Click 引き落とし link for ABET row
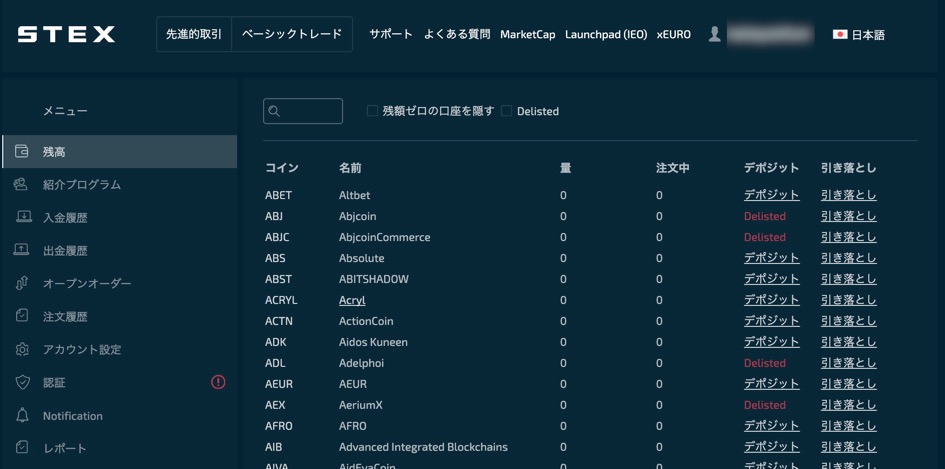 point(849,195)
